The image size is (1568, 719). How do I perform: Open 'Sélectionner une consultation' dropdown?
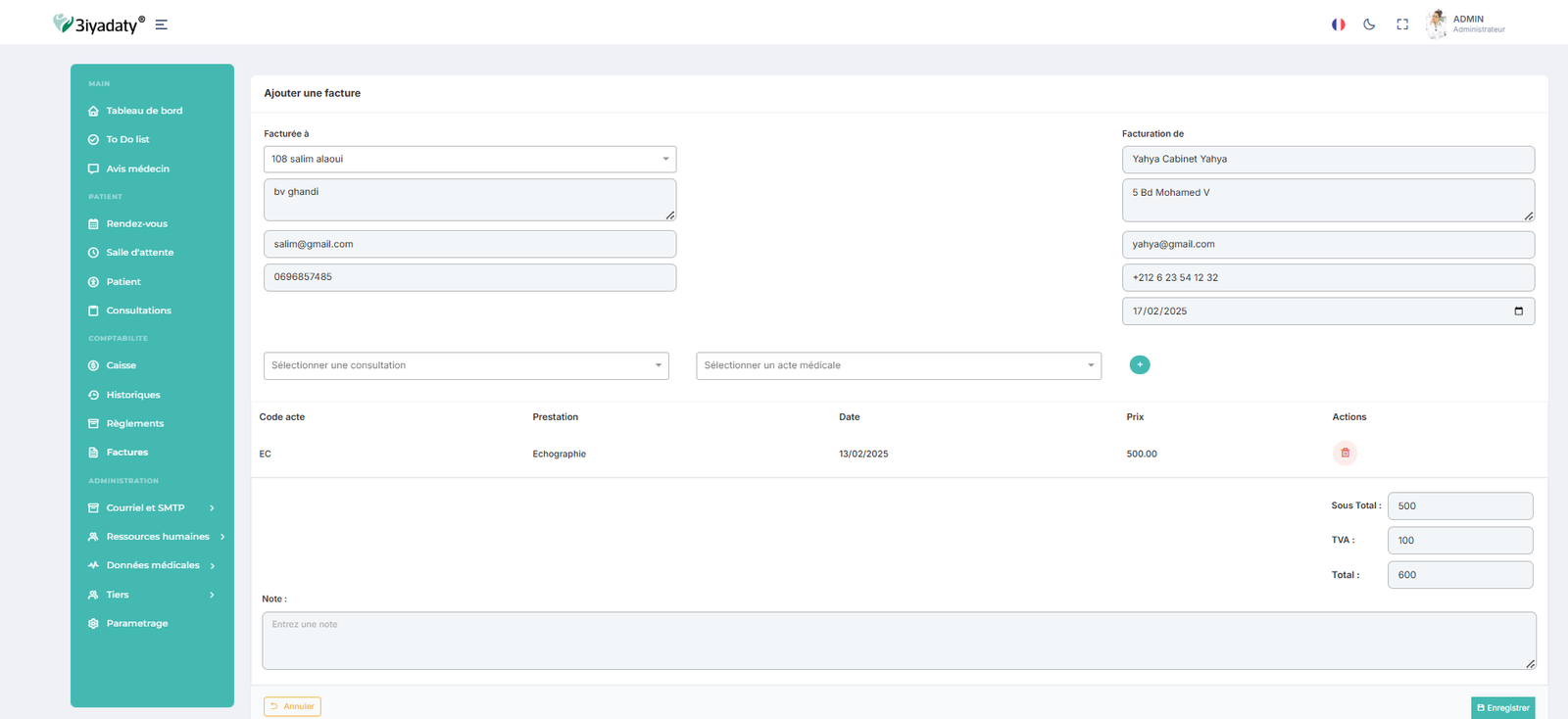[x=465, y=365]
